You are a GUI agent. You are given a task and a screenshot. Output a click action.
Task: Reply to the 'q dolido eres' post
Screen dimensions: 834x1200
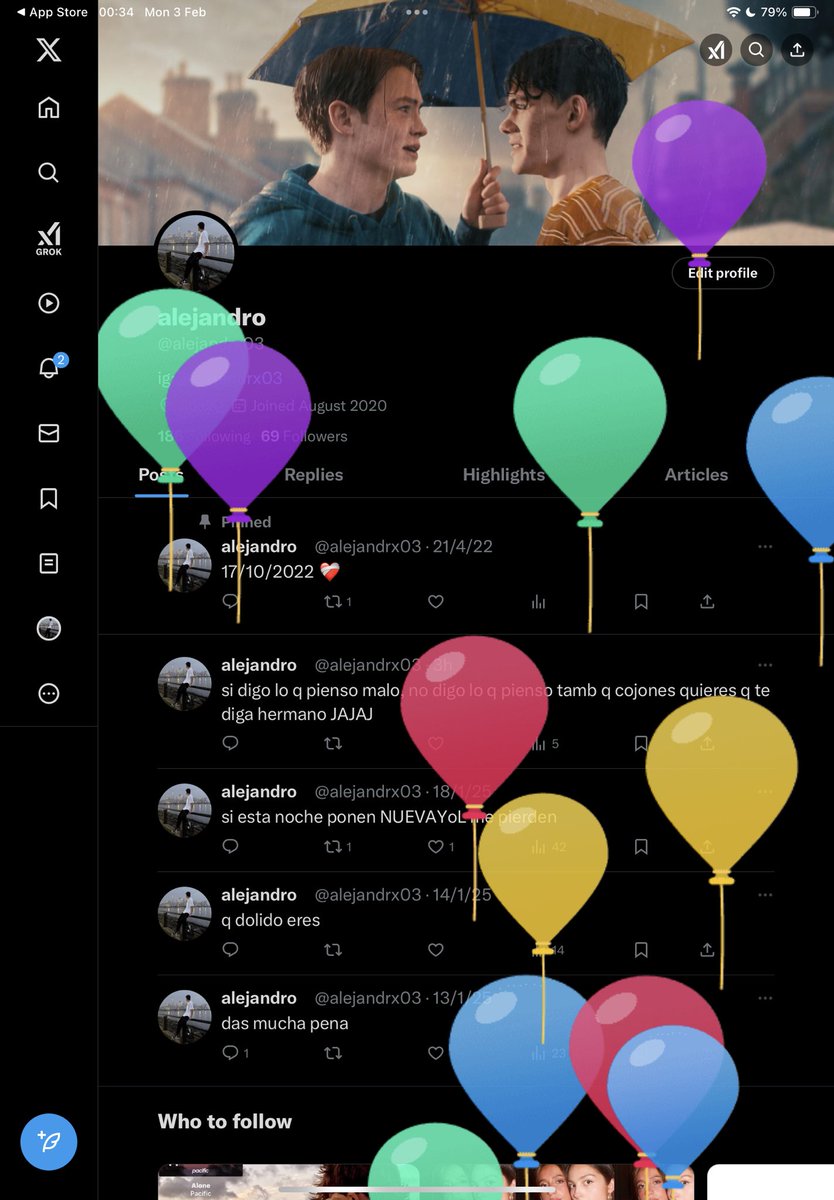(x=230, y=949)
